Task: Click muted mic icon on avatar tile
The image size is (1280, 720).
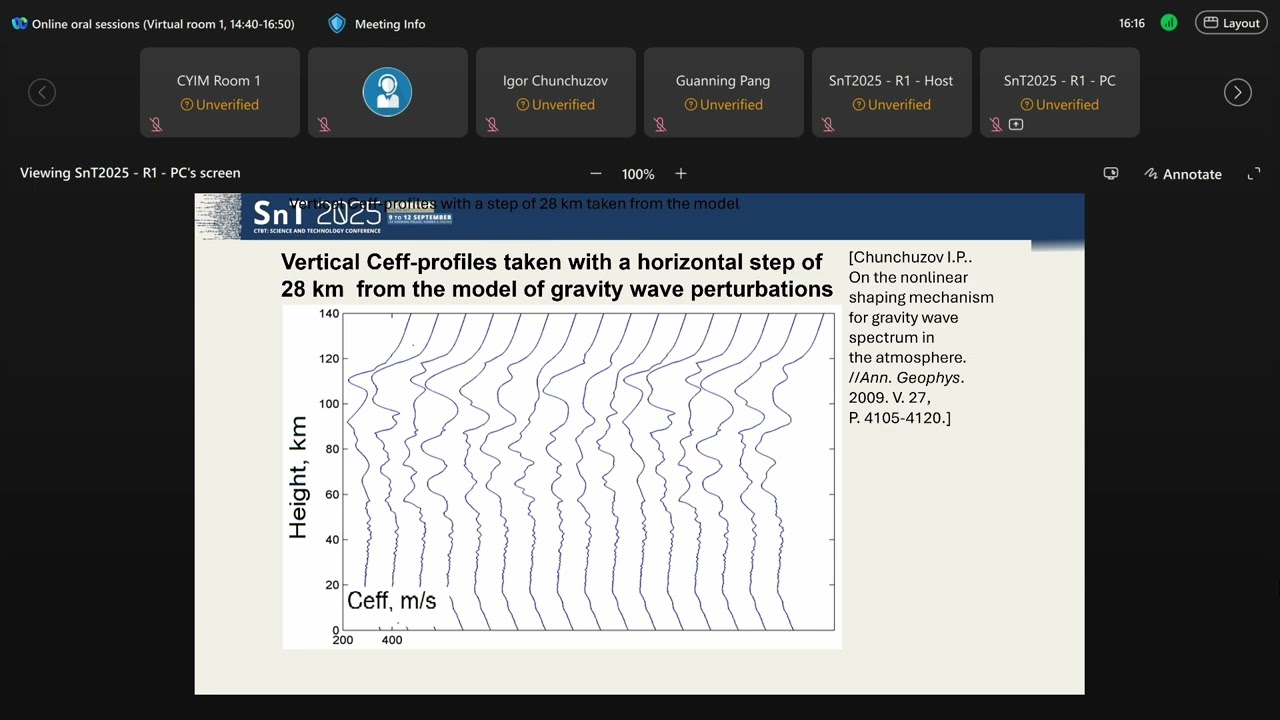Action: coord(324,125)
